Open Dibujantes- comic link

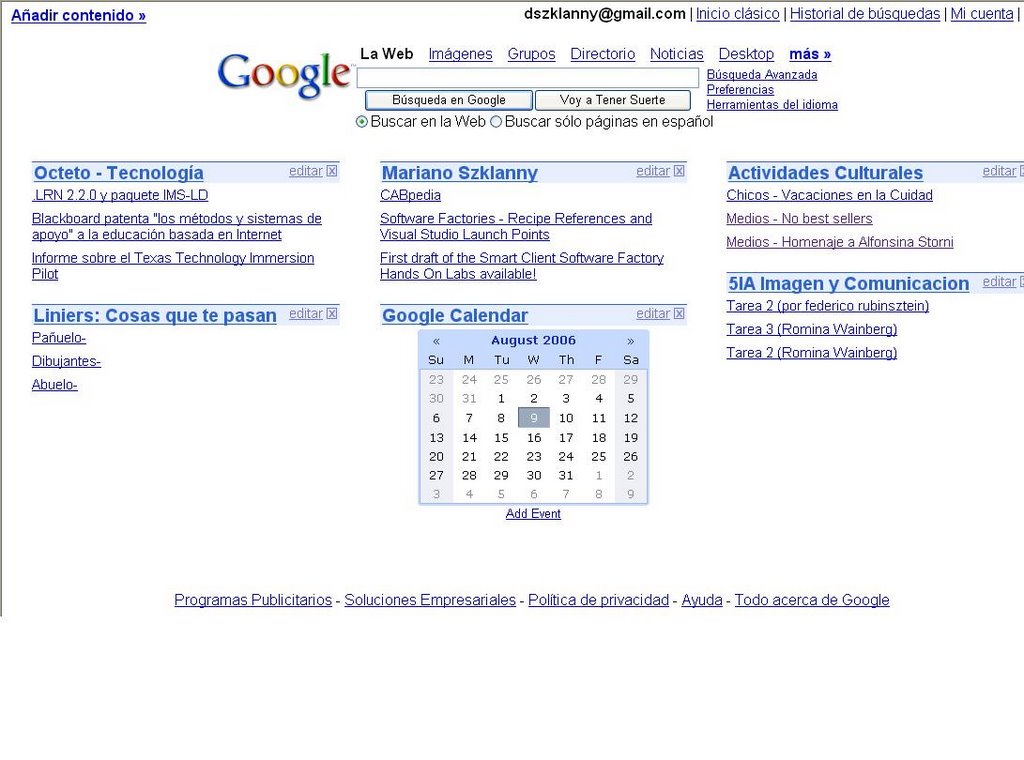click(x=67, y=361)
